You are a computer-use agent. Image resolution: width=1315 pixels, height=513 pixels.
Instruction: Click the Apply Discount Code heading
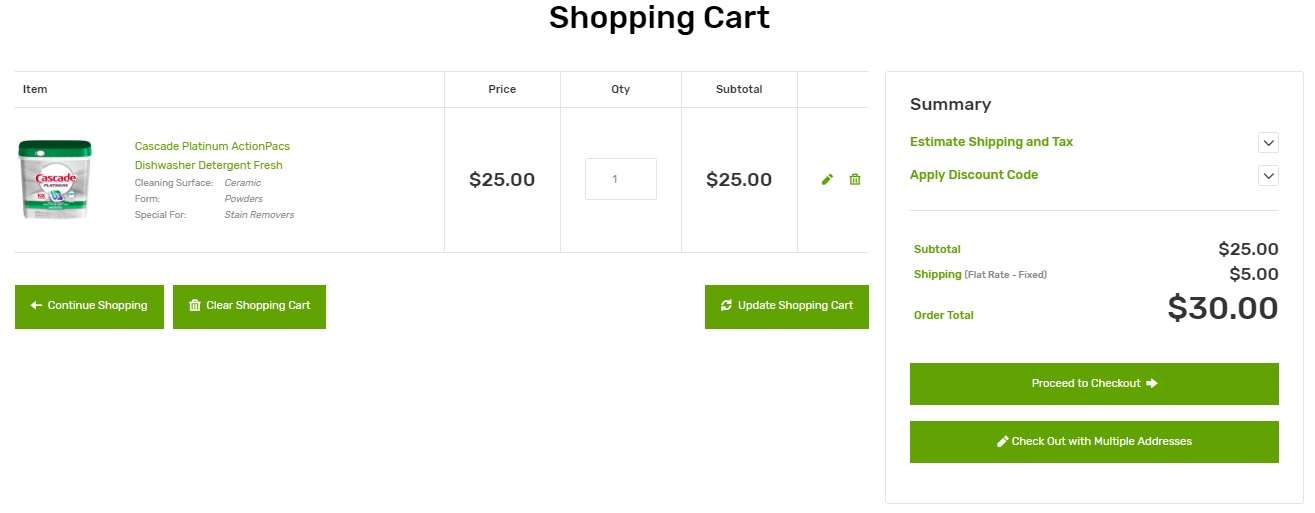pyautogui.click(x=974, y=175)
